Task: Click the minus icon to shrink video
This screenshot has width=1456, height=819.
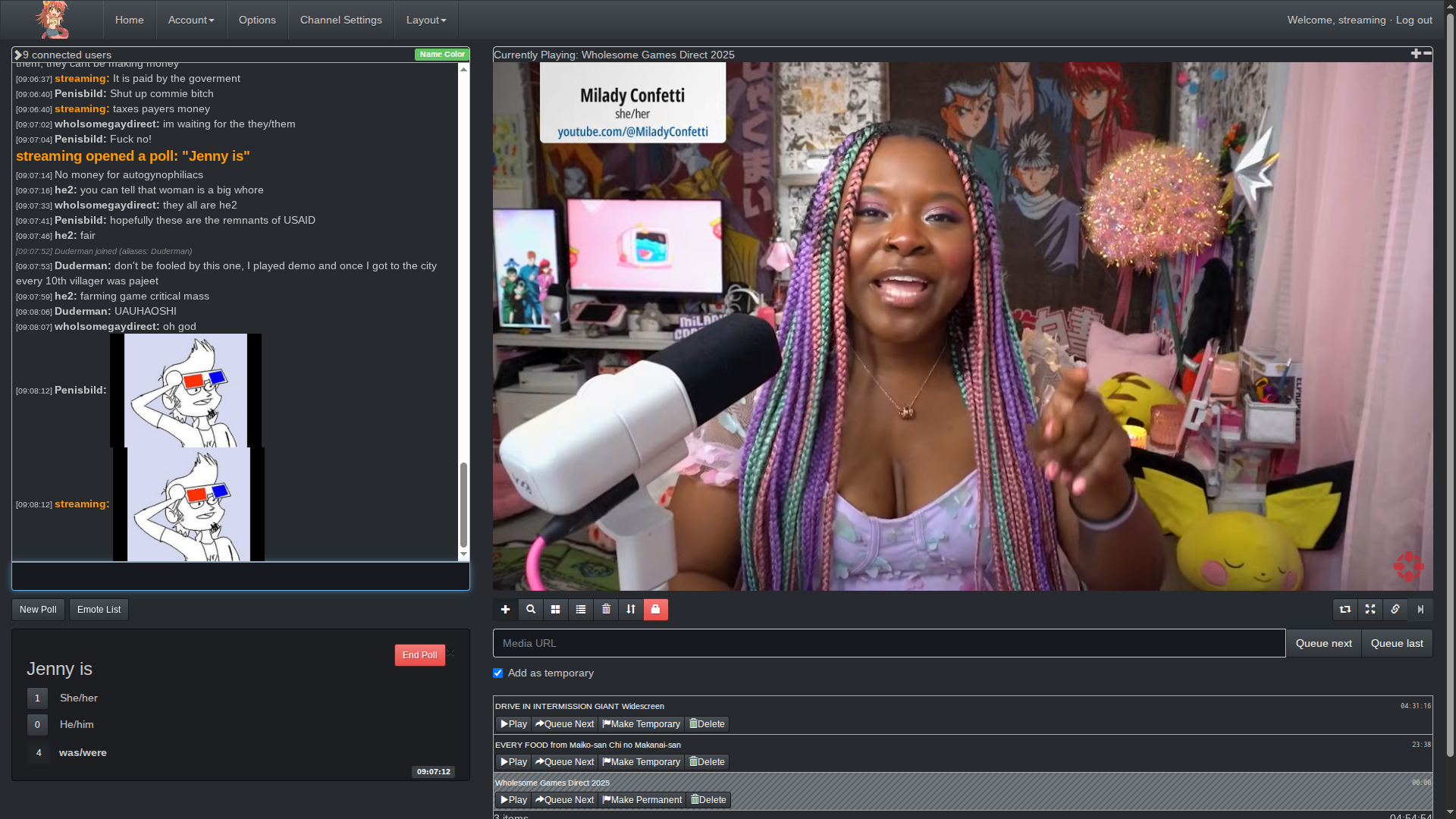Action: pos(1427,54)
